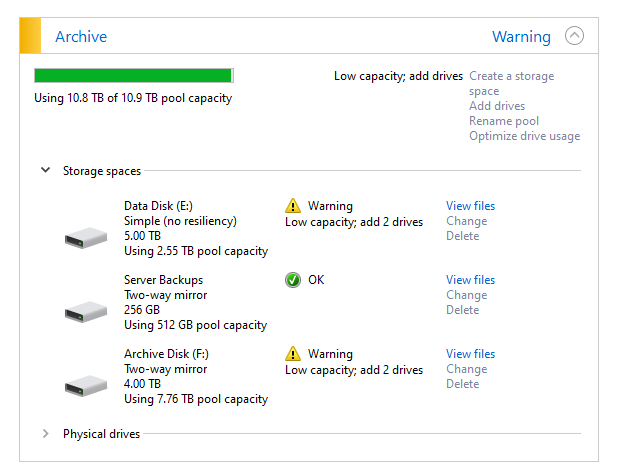This screenshot has height=476, width=618.
Task: Click 'Using 7.76 TB pool capacity'
Action: pyautogui.click(x=196, y=399)
